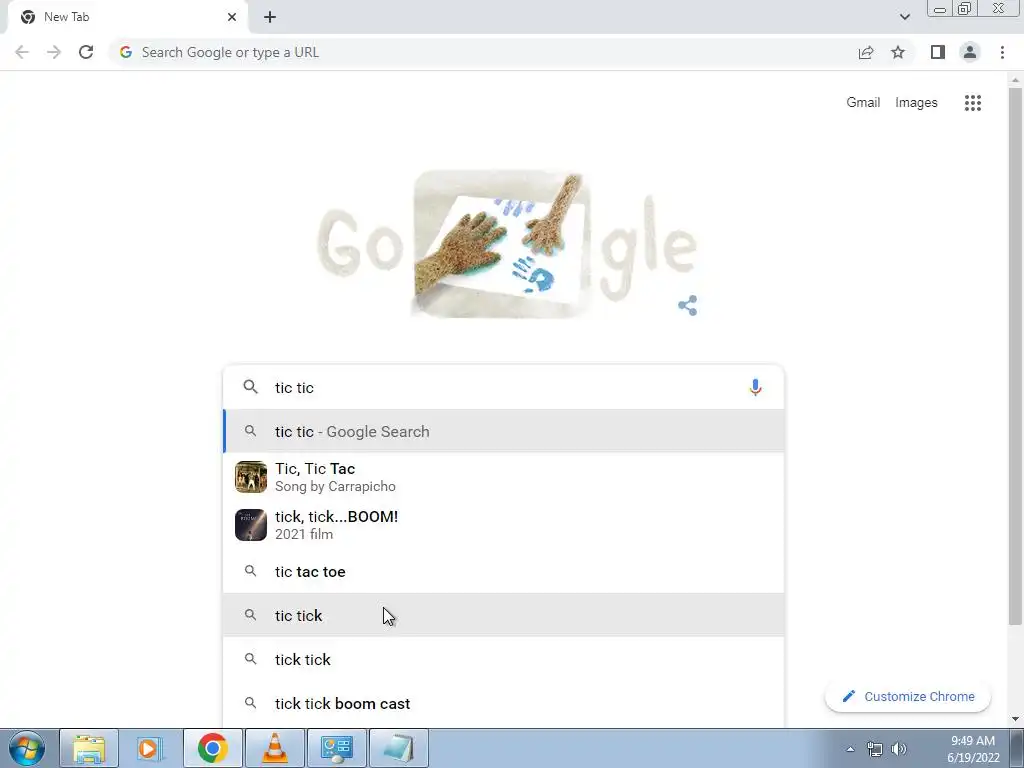Open Gmail link
Screen dimensions: 1024x768
click(x=863, y=103)
